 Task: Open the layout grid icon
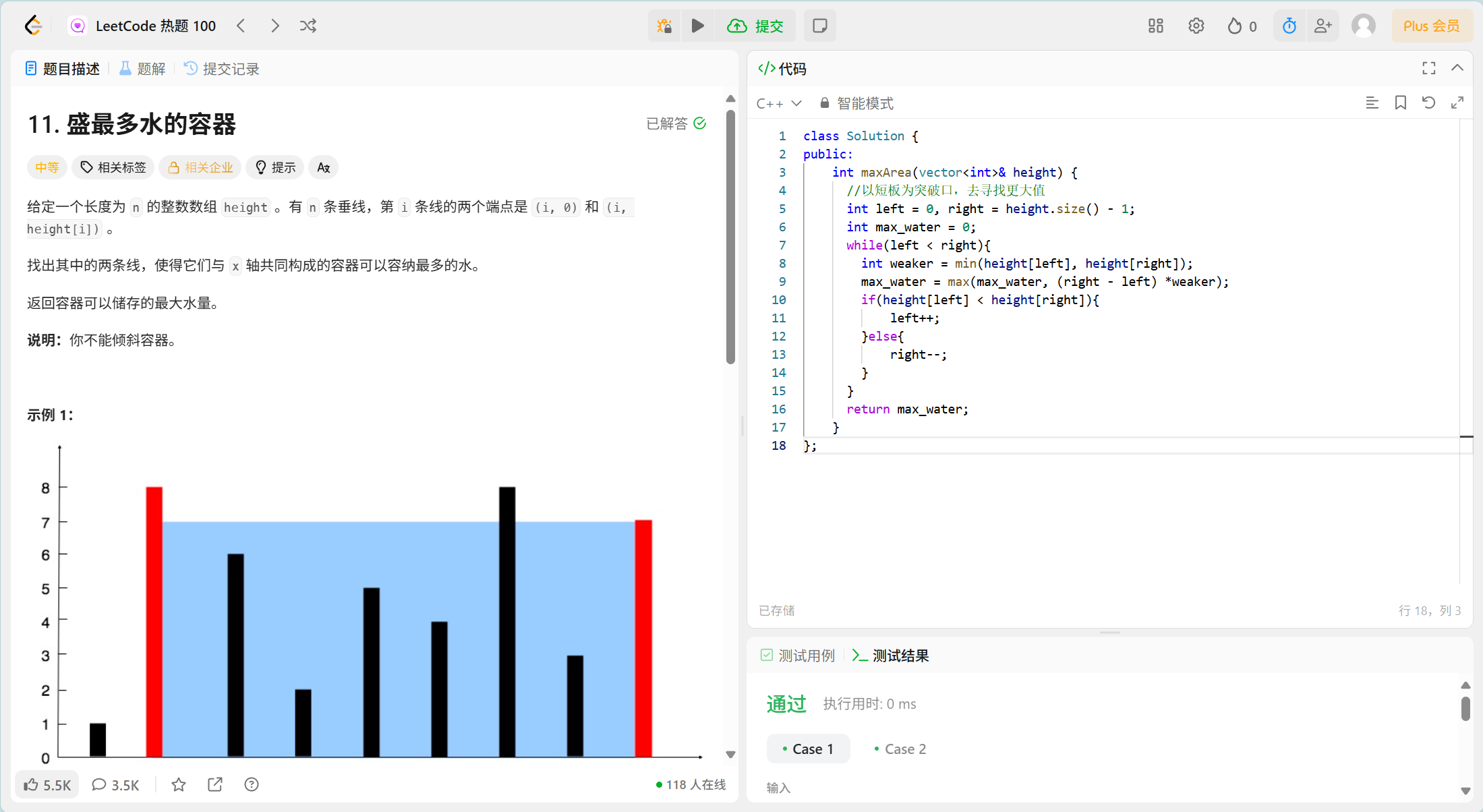tap(1156, 26)
